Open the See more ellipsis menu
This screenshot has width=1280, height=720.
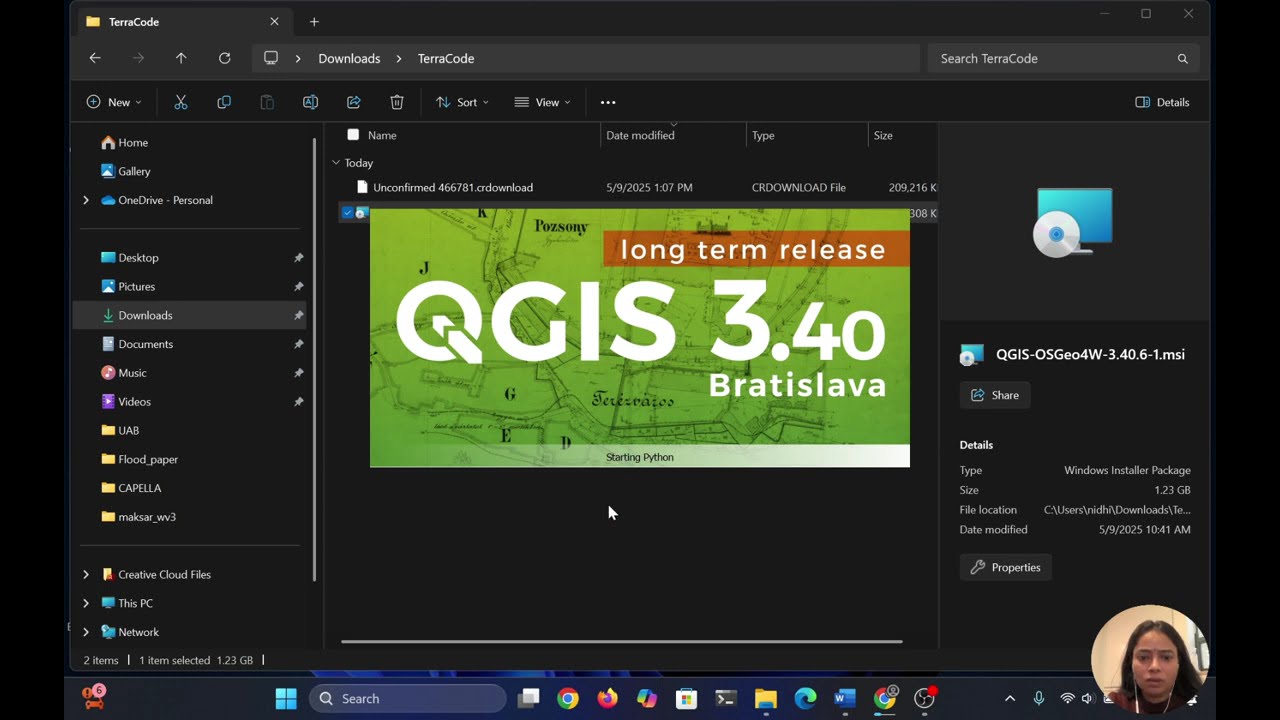pyautogui.click(x=608, y=102)
